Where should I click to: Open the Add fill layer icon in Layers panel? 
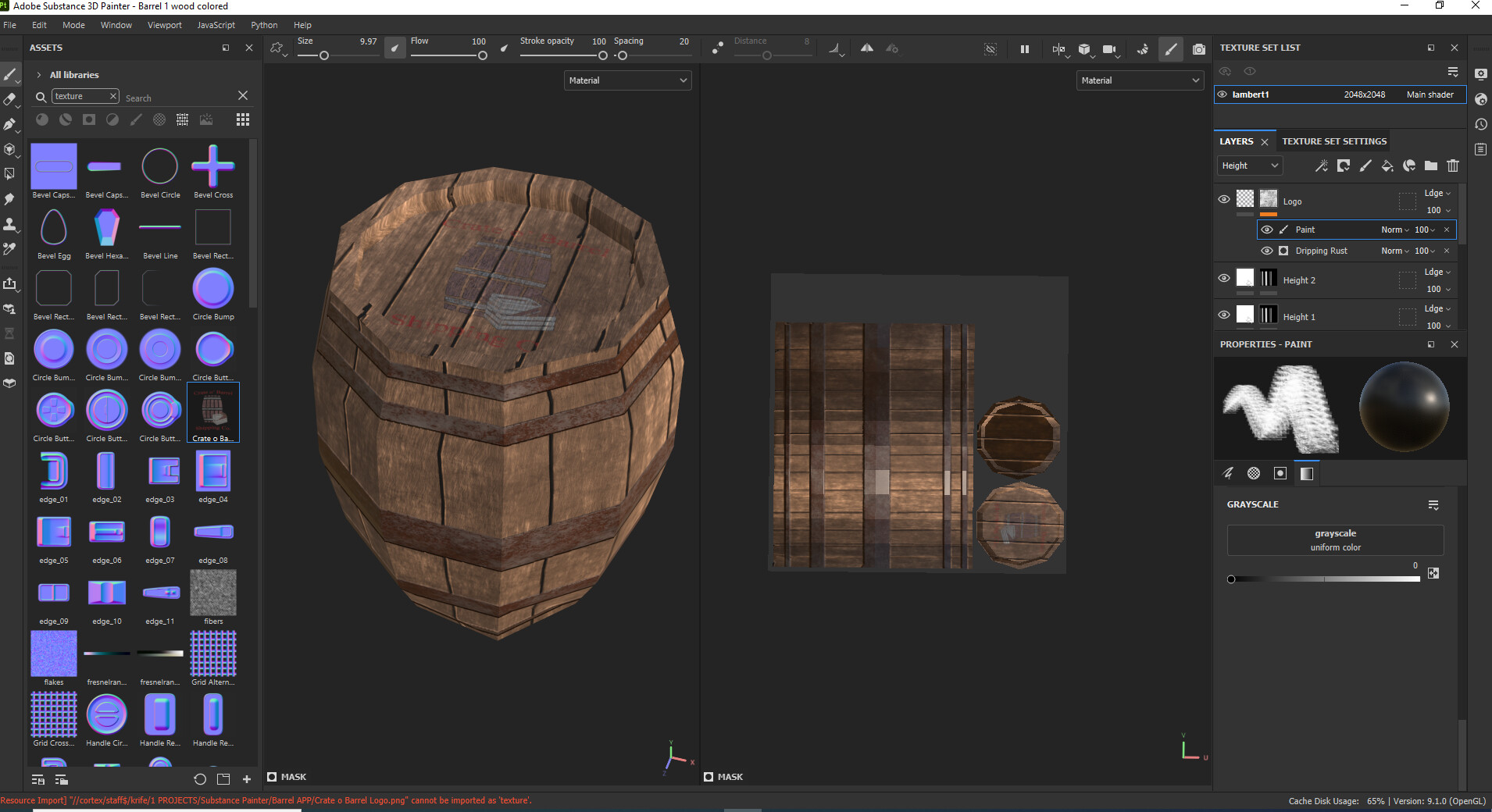click(1387, 166)
